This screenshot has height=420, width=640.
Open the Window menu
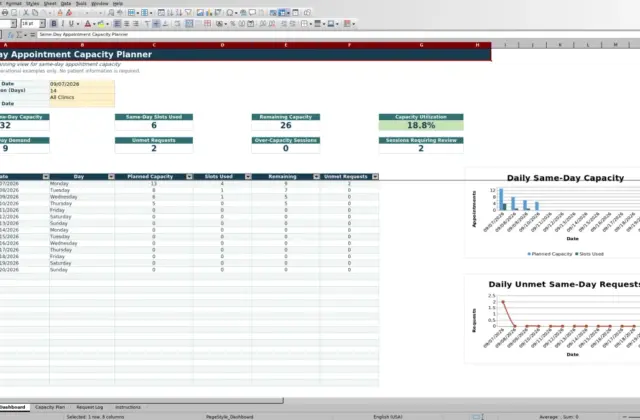coord(100,3)
